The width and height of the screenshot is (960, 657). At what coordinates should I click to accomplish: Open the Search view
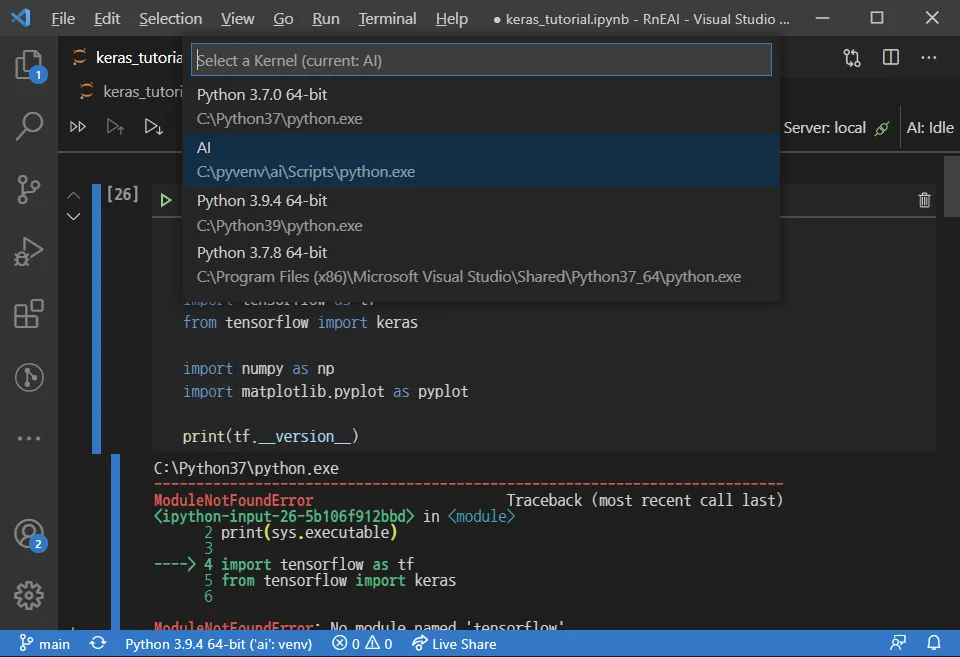(29, 126)
